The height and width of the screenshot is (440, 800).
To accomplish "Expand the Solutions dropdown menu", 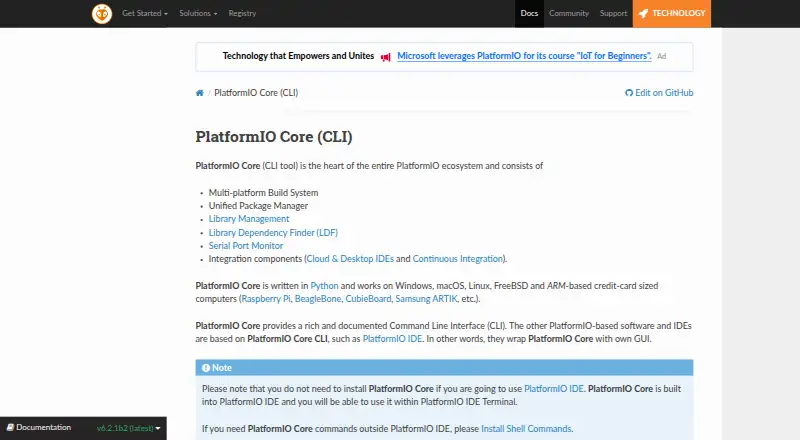I will 198,13.
